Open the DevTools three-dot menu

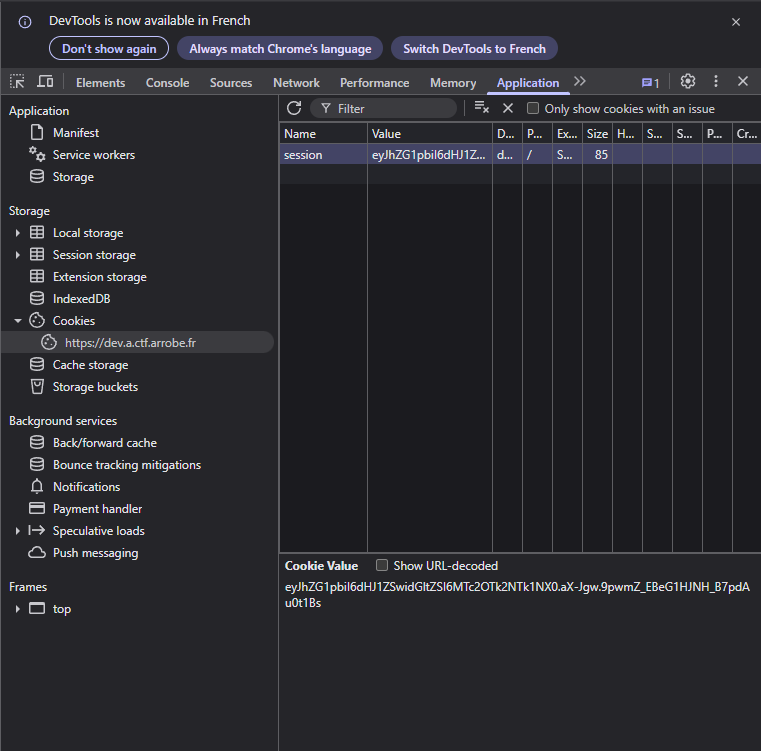coord(716,82)
